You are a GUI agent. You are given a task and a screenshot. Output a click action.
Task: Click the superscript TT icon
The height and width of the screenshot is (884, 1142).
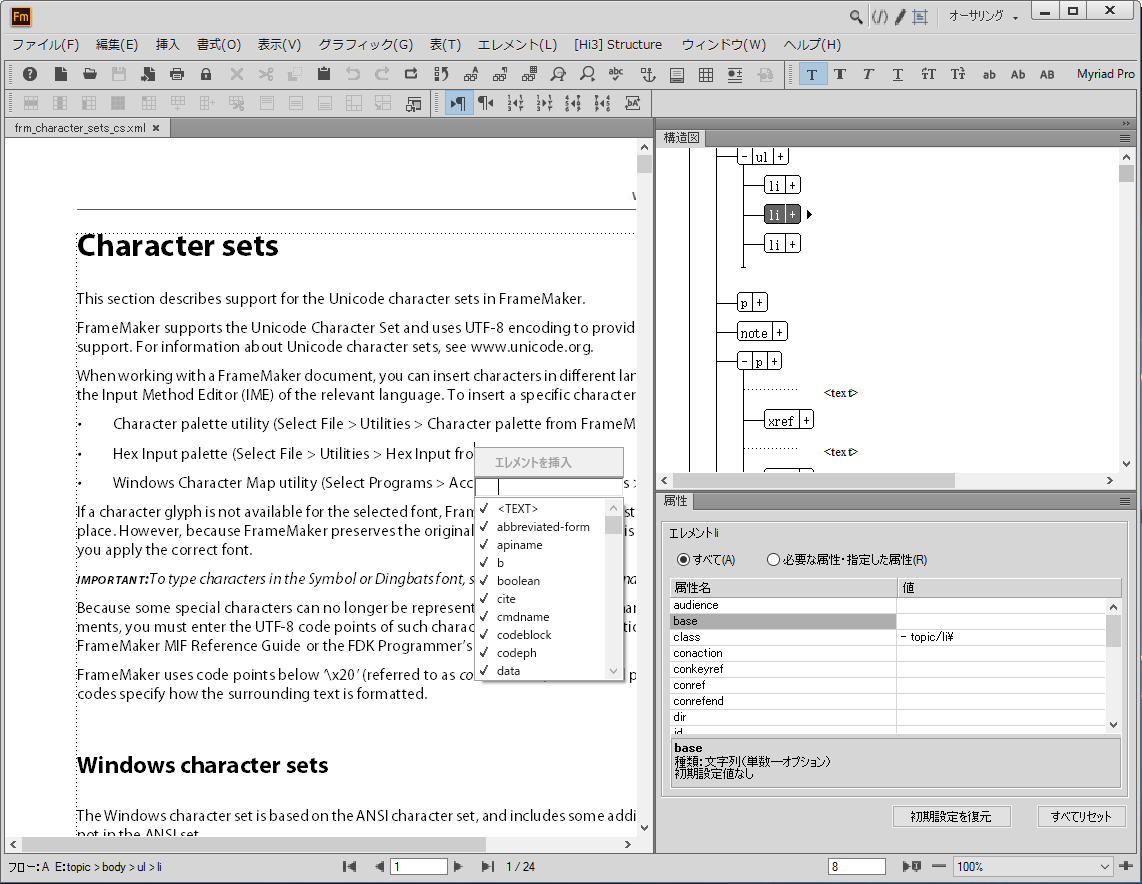click(930, 74)
